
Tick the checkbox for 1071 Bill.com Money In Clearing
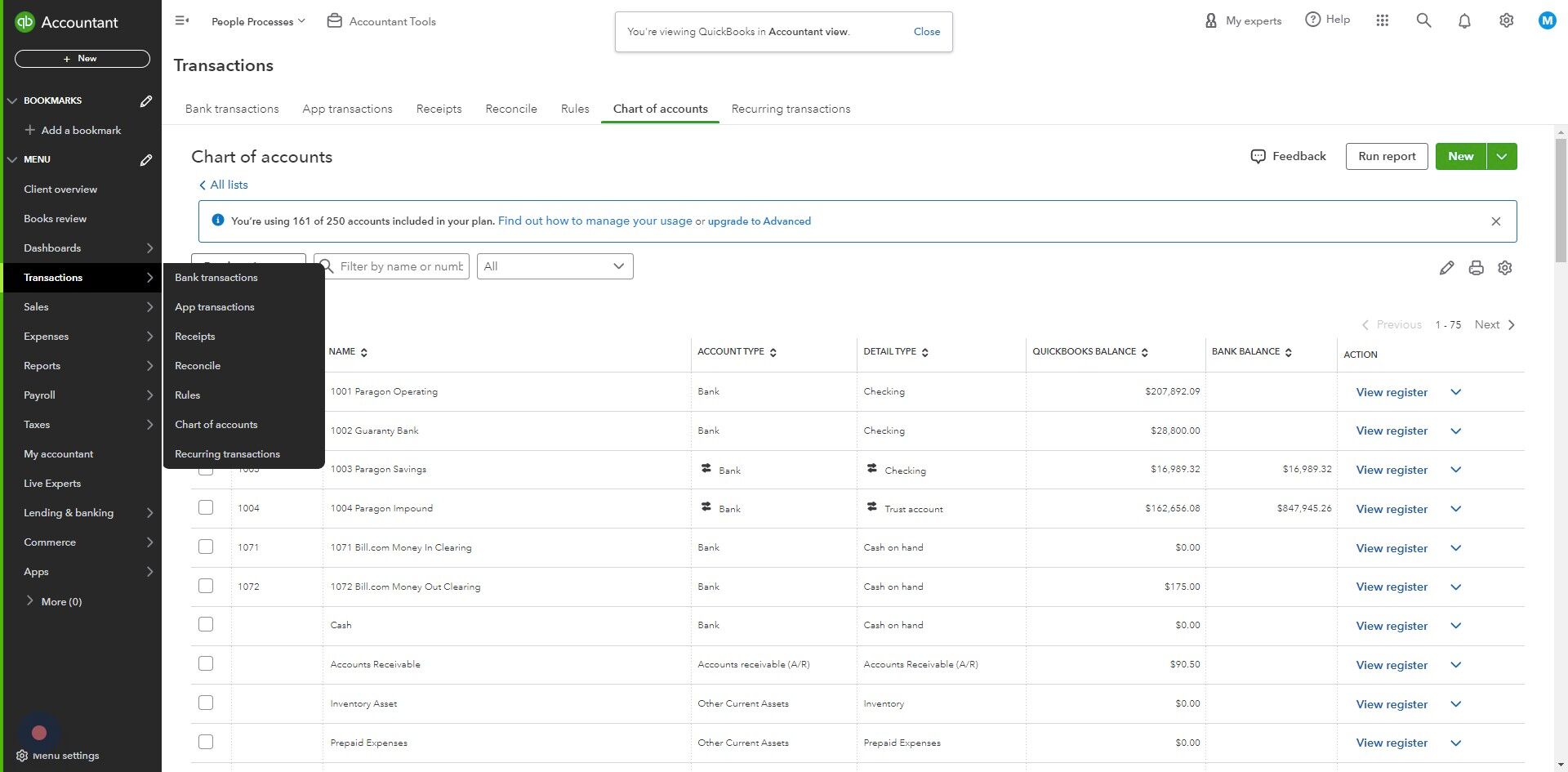206,547
